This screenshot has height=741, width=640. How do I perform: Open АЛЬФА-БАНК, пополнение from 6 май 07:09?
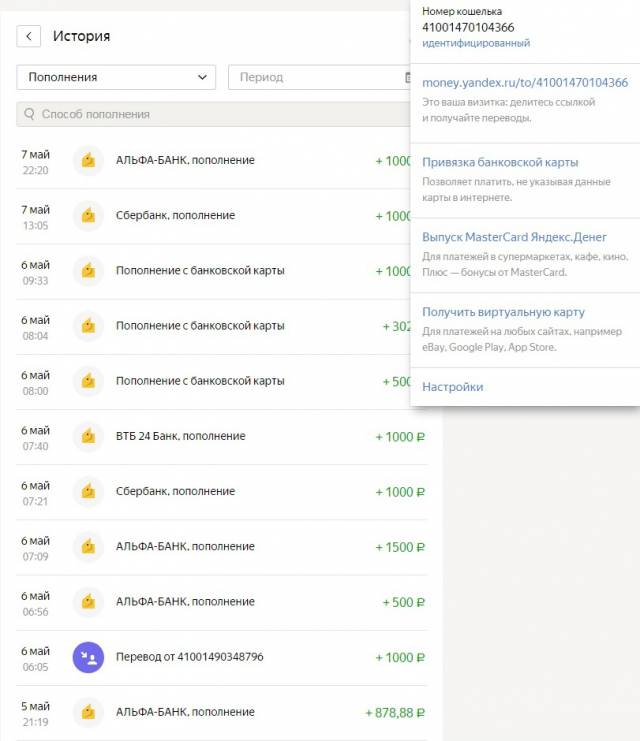185,546
